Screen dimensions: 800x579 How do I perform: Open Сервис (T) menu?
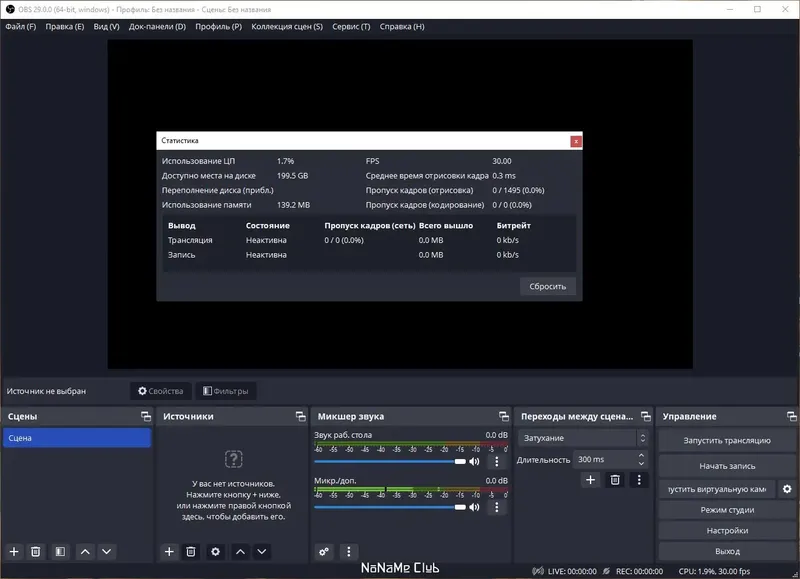[351, 27]
